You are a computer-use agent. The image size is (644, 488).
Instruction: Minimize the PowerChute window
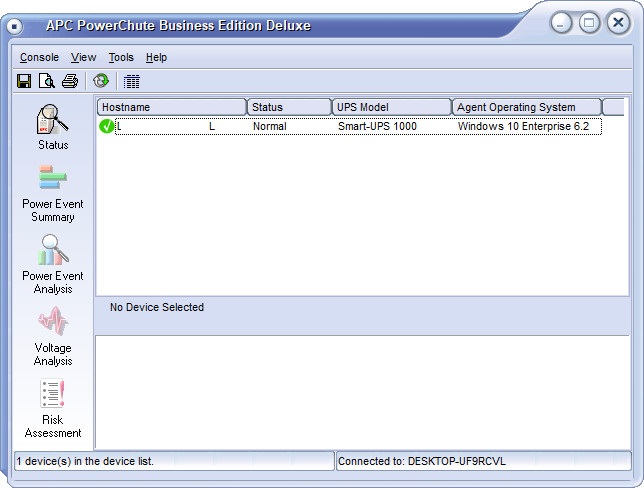click(561, 23)
